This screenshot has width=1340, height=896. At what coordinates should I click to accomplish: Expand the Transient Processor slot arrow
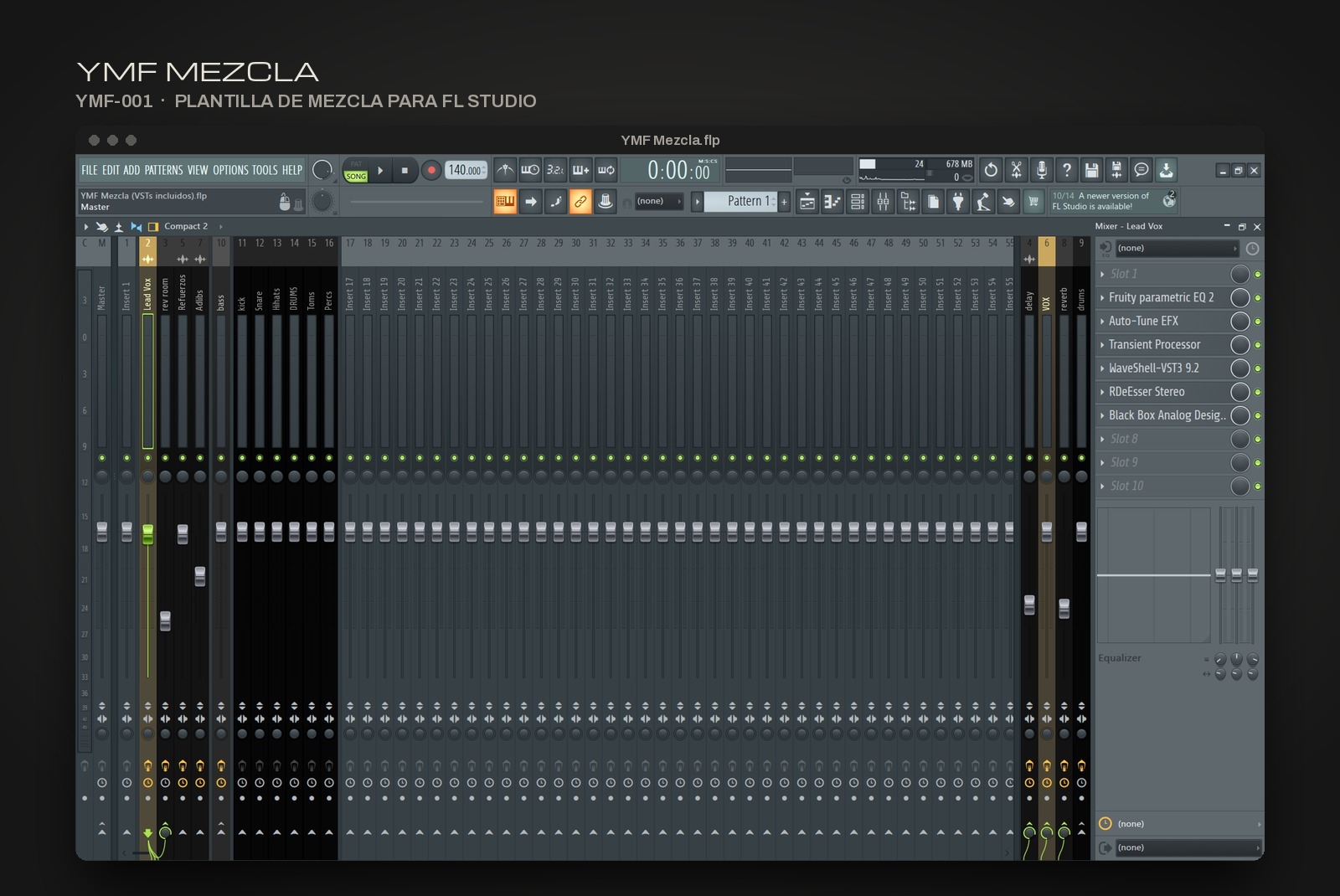(x=1102, y=345)
